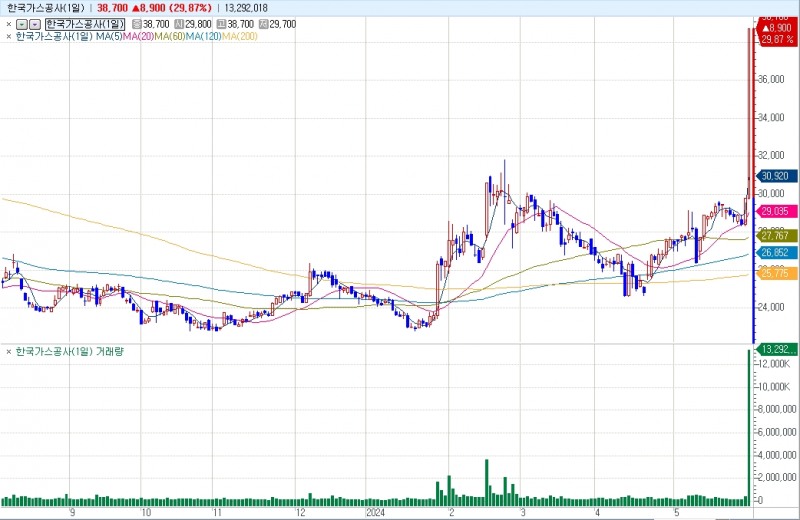
Task: Click the 저 low price icon showing 29,700
Action: click(x=263, y=23)
